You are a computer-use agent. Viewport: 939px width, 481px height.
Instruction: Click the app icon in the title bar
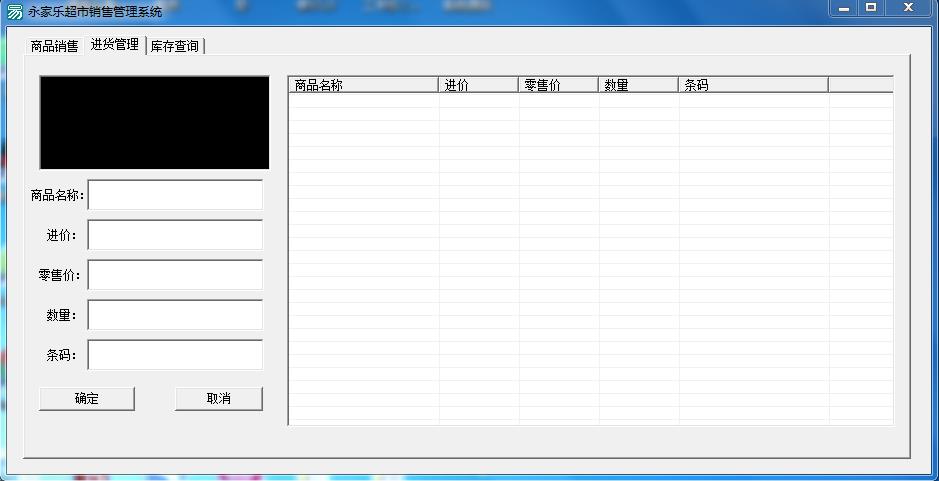14,12
